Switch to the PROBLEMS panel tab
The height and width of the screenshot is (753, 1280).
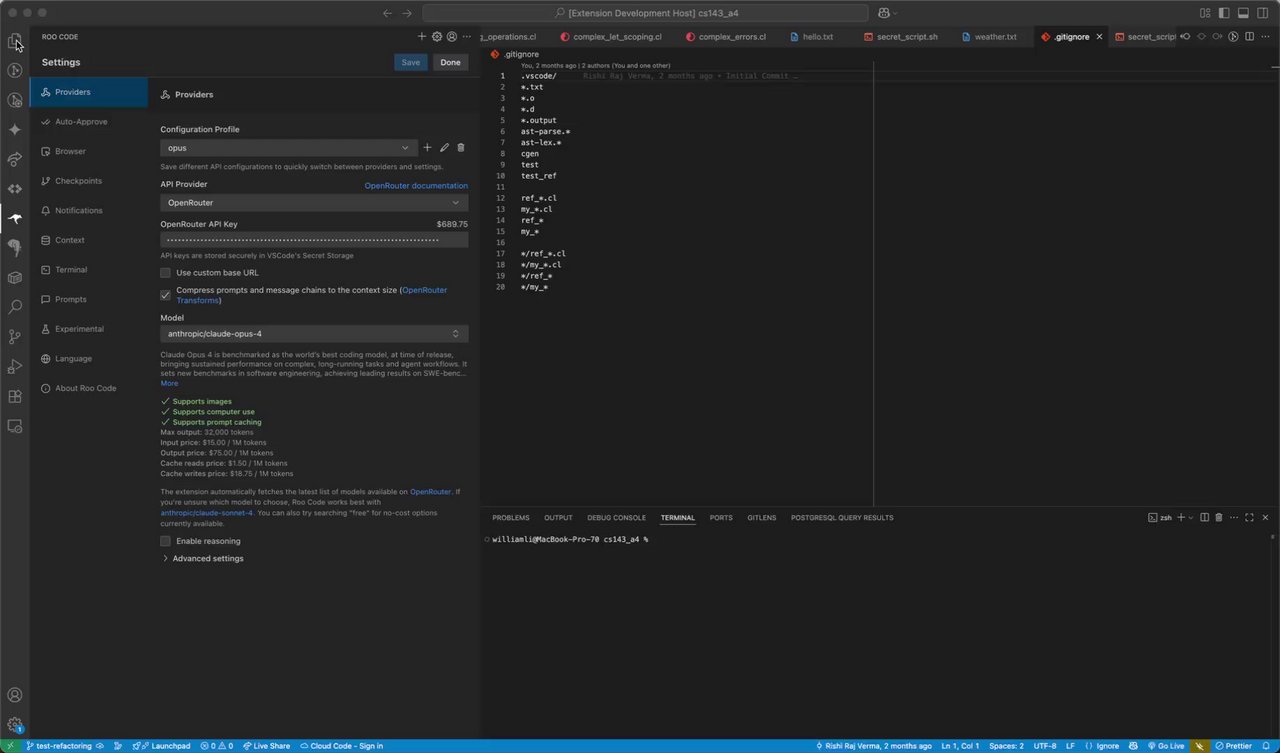(510, 518)
